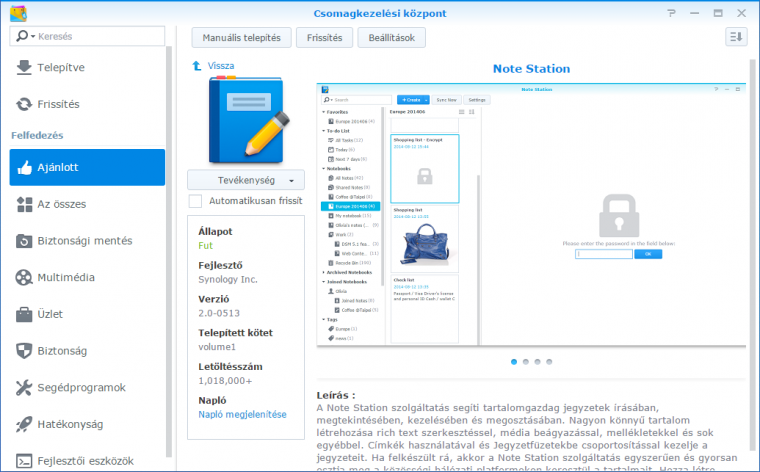Click the Synology Inc. developer text
This screenshot has height=472, width=760.
tap(228, 279)
